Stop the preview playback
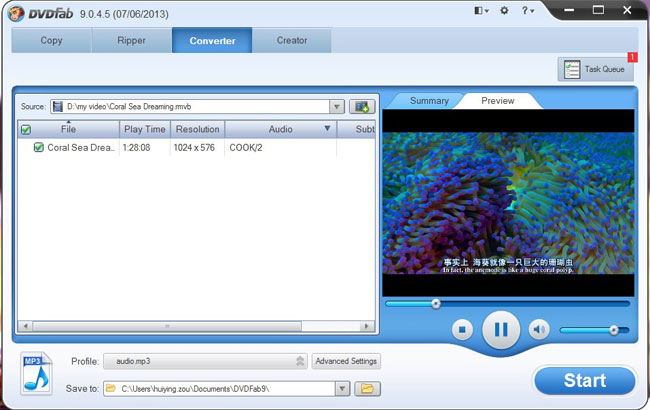650x410 pixels. [x=462, y=330]
